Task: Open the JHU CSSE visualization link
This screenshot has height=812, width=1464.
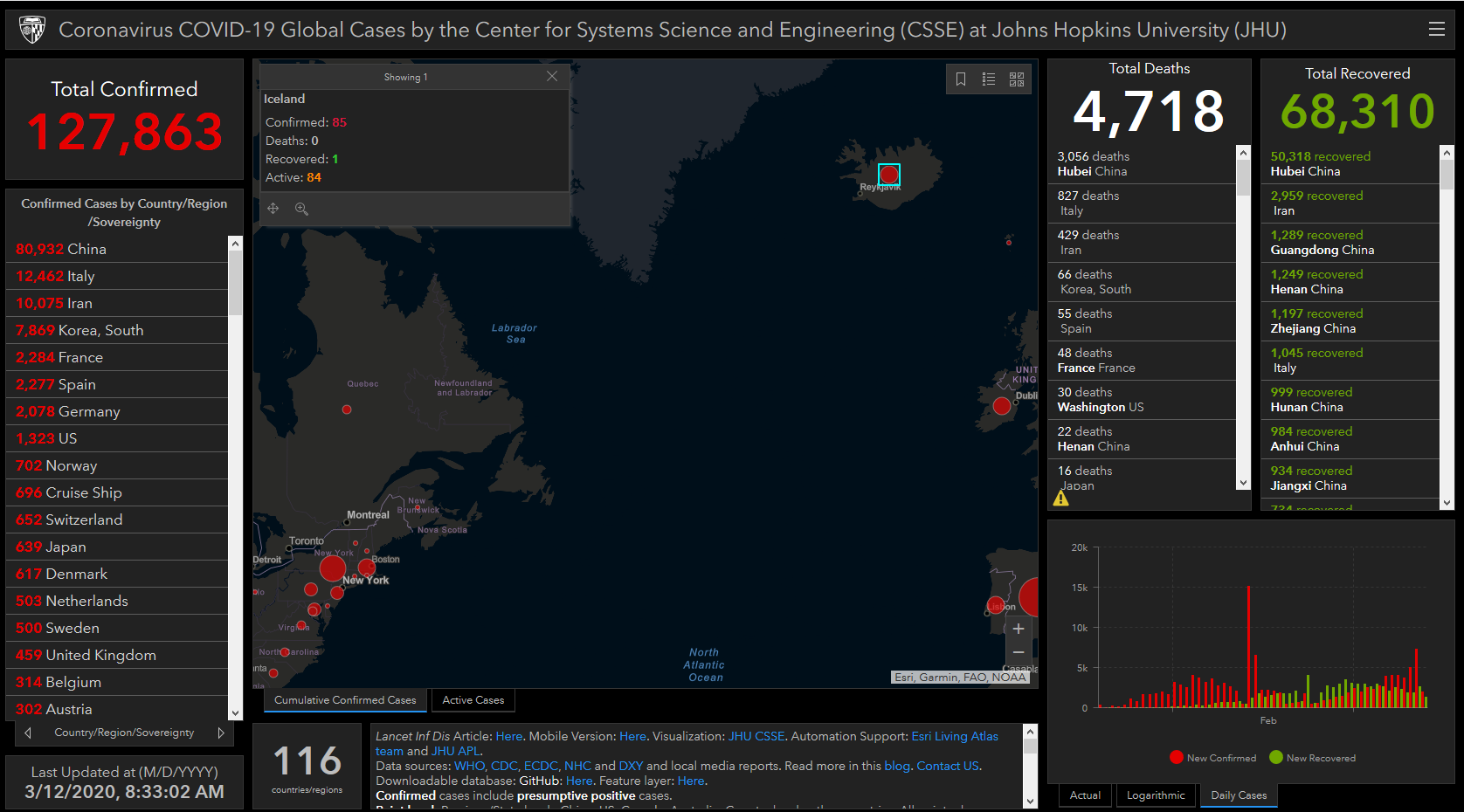Action: click(x=756, y=736)
